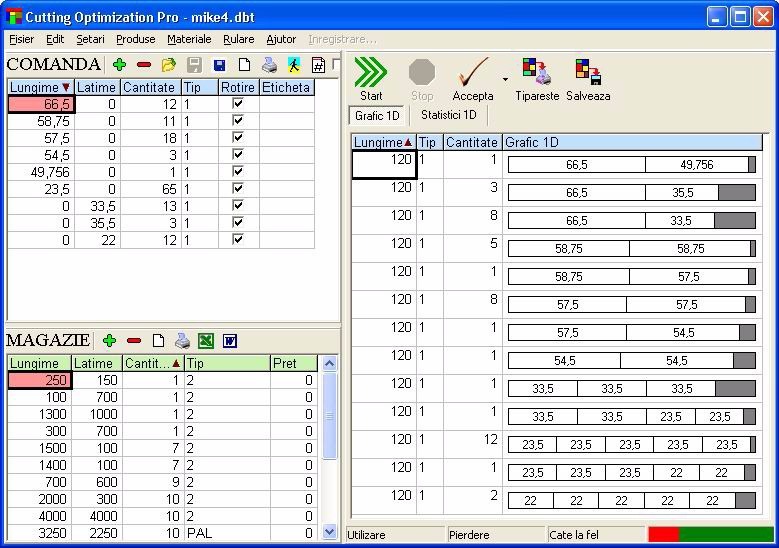Open the Produse menu

pyautogui.click(x=136, y=39)
